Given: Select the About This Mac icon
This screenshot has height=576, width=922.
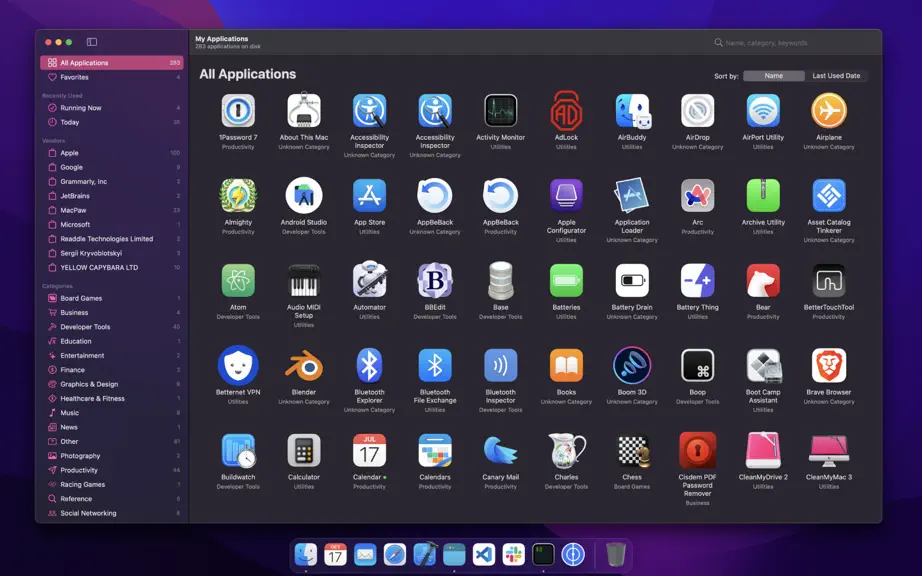Looking at the screenshot, I should (304, 109).
